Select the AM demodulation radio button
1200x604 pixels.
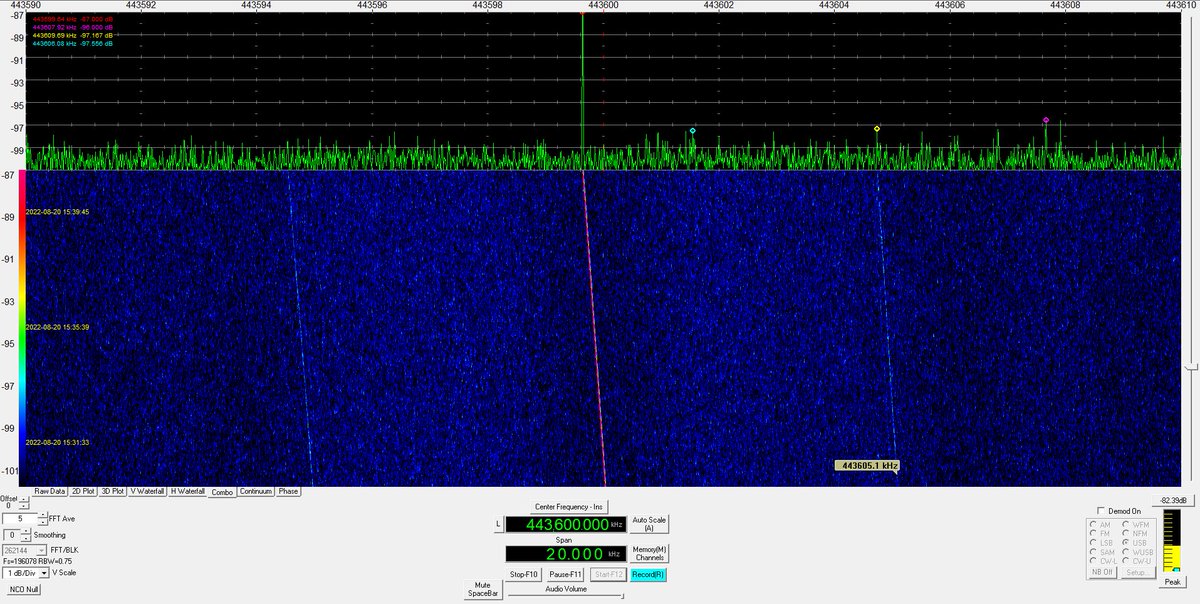coord(1094,524)
